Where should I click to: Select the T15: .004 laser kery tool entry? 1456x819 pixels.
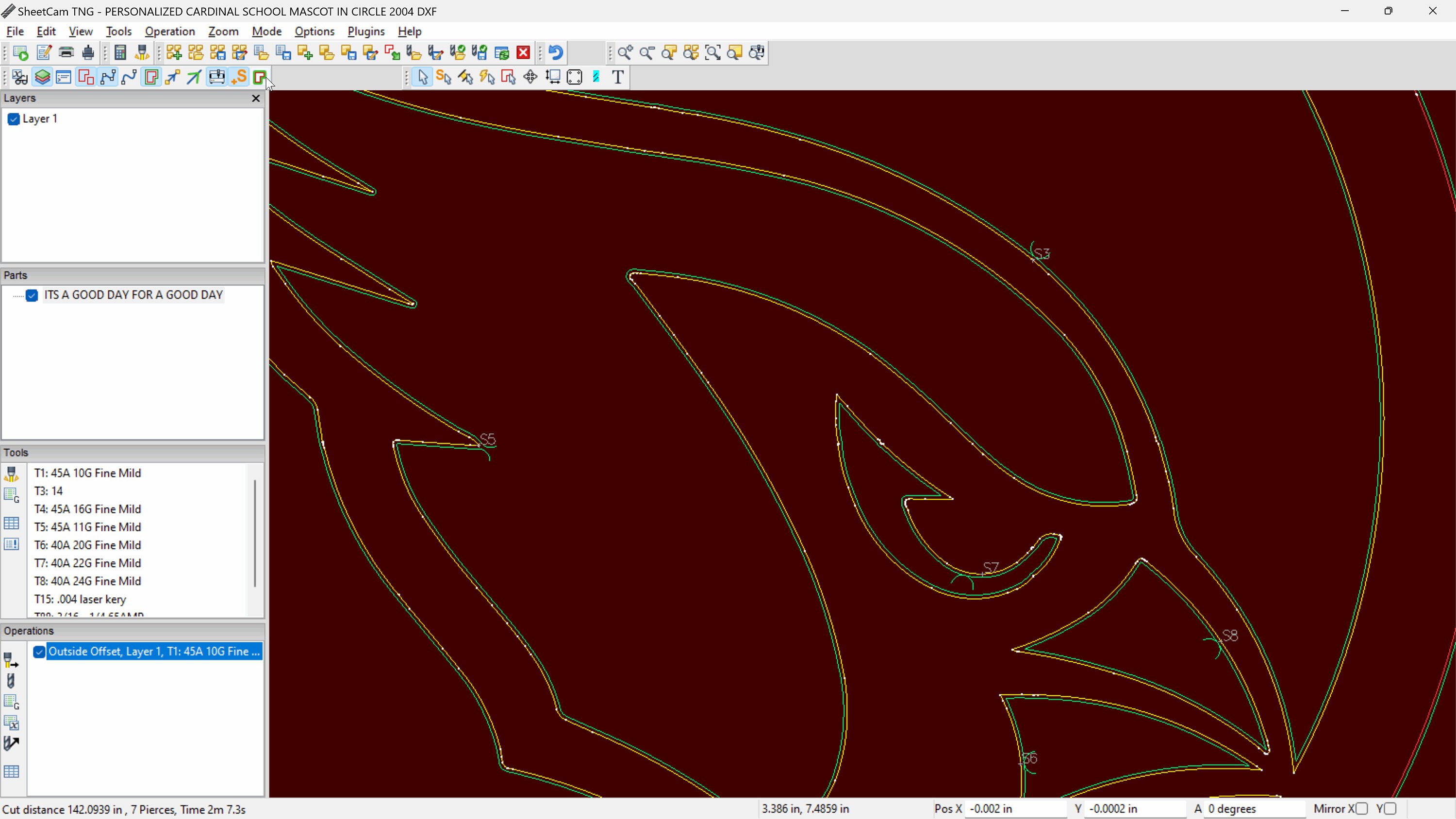(80, 599)
